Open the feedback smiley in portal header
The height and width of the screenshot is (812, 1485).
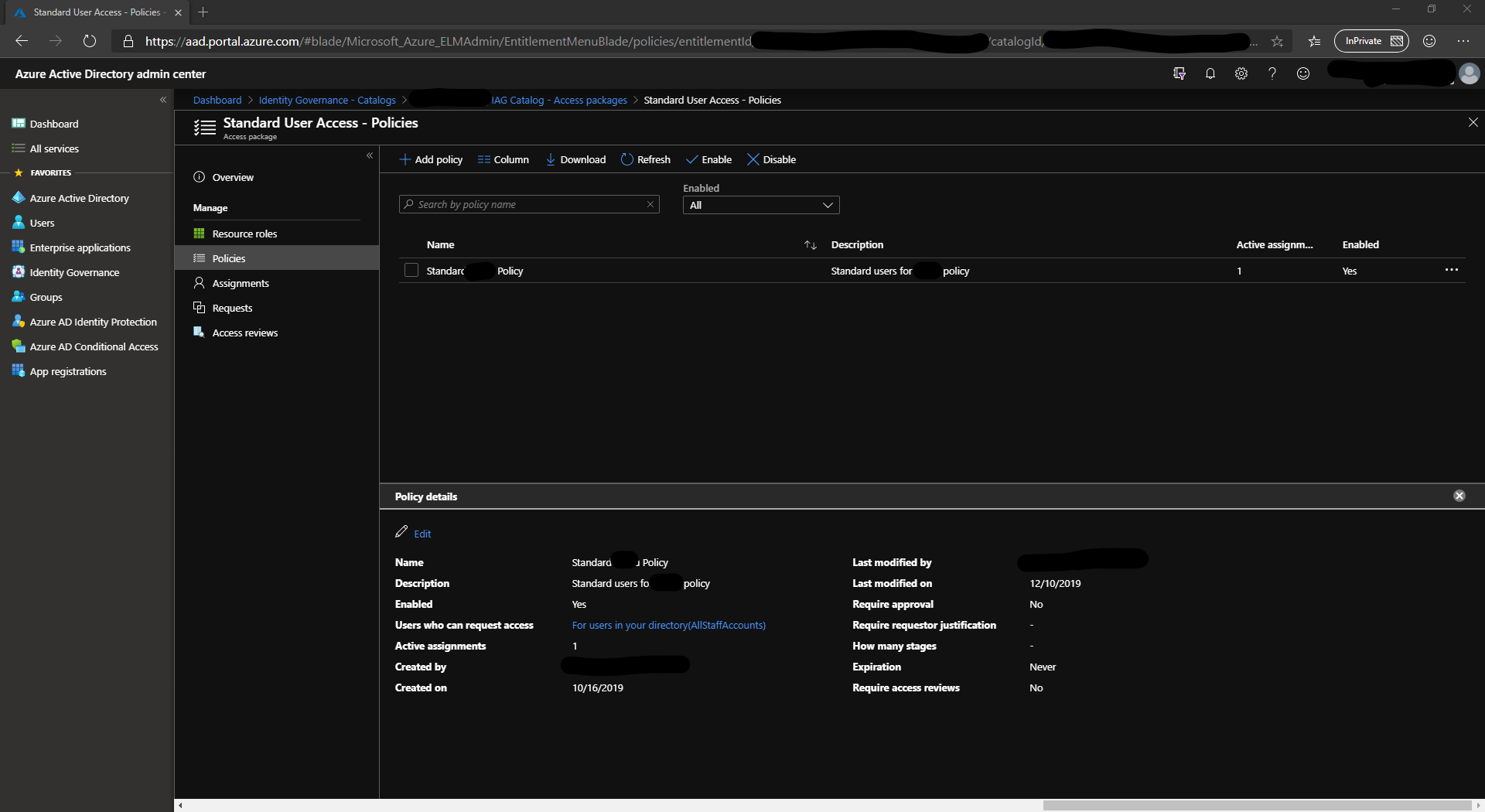click(x=1302, y=73)
